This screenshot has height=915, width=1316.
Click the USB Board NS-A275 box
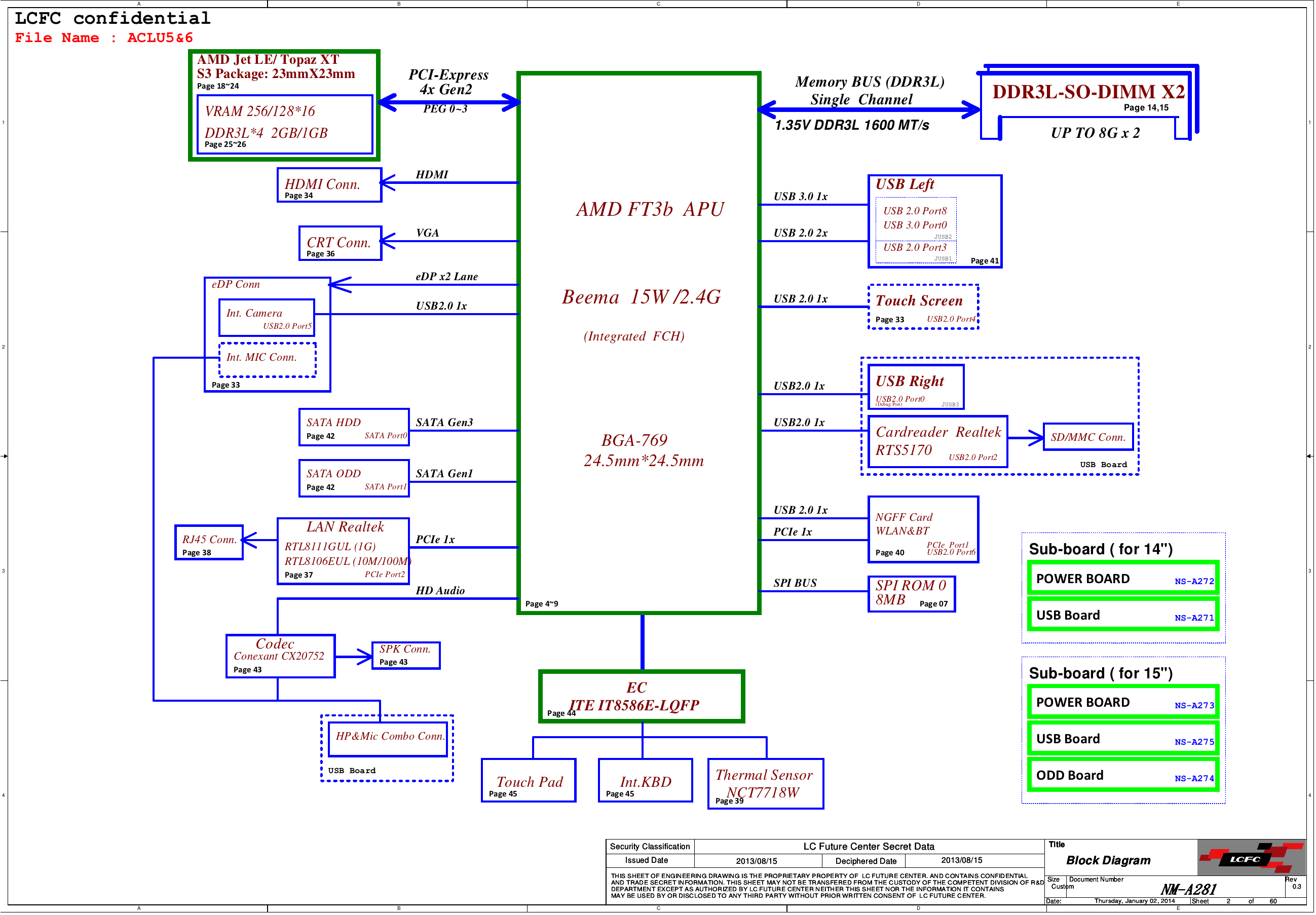pyautogui.click(x=1123, y=739)
